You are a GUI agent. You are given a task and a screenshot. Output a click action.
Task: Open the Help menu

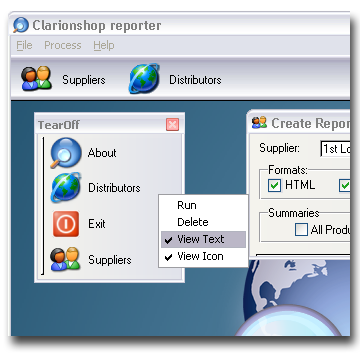104,45
